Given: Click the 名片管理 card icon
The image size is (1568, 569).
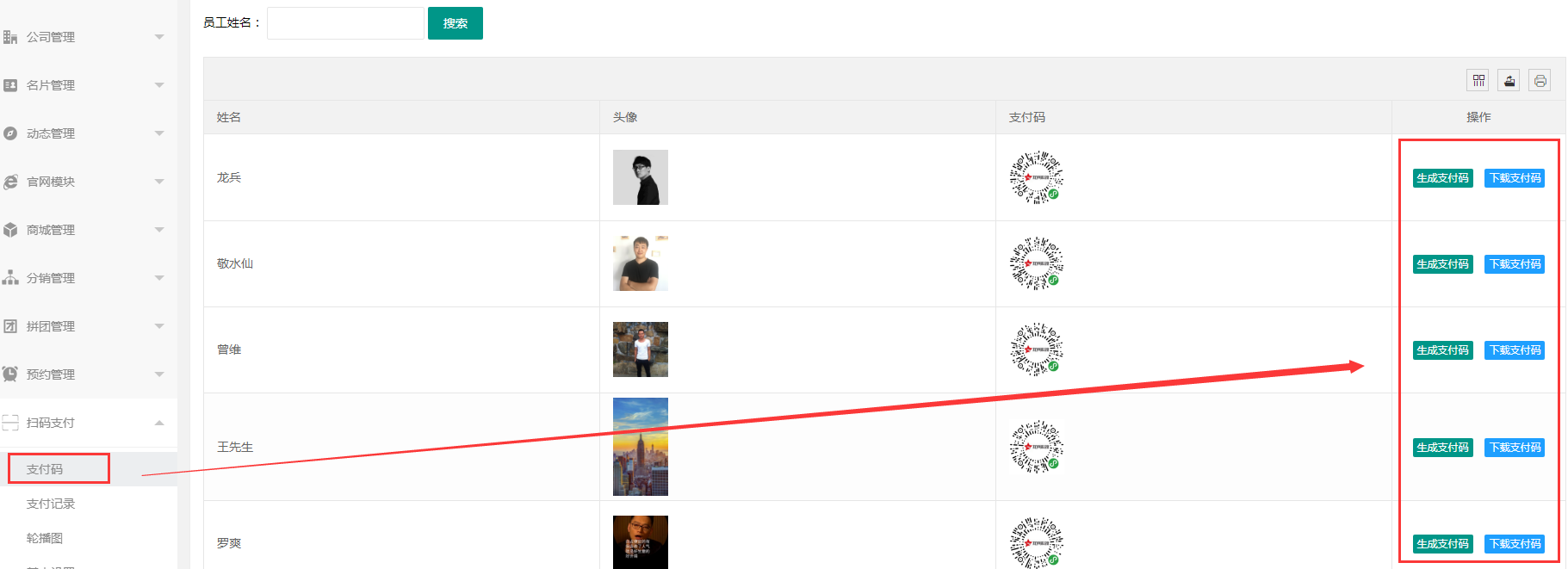Looking at the screenshot, I should pyautogui.click(x=10, y=85).
